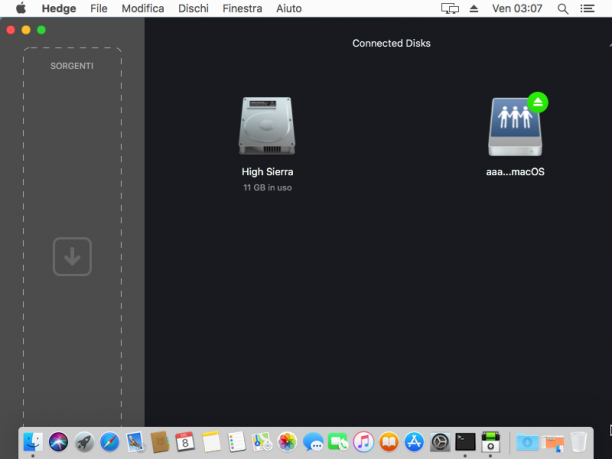Open Spotlight search in menu bar
This screenshot has height=459, width=612.
click(x=562, y=9)
